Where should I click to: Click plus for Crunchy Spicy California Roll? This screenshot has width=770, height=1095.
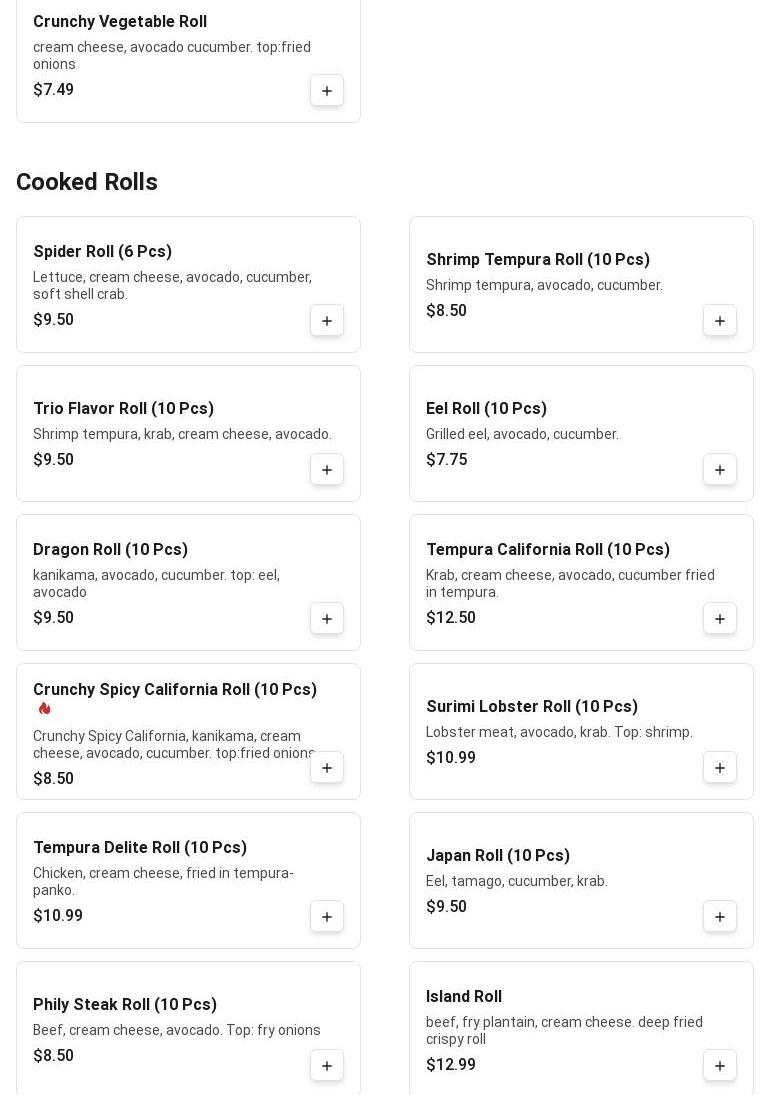[327, 768]
